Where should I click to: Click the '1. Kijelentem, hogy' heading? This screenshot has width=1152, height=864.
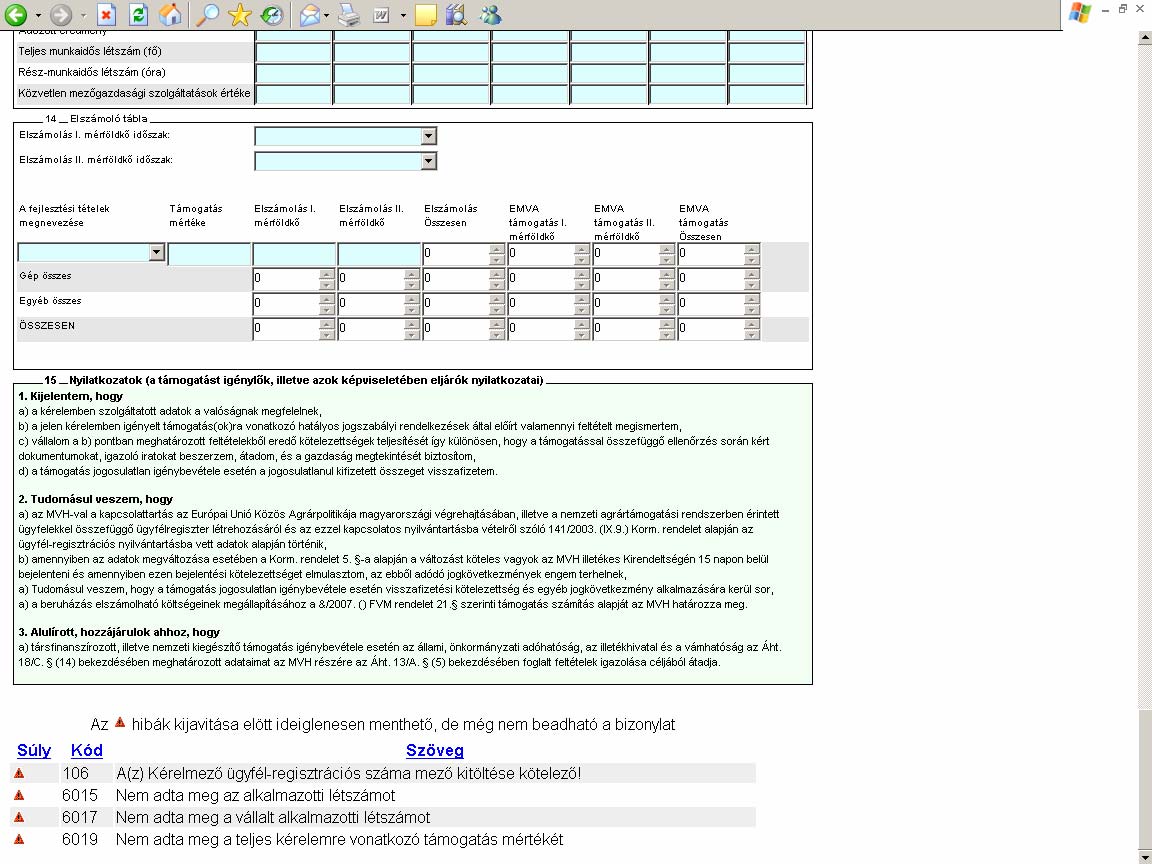pyautogui.click(x=71, y=396)
